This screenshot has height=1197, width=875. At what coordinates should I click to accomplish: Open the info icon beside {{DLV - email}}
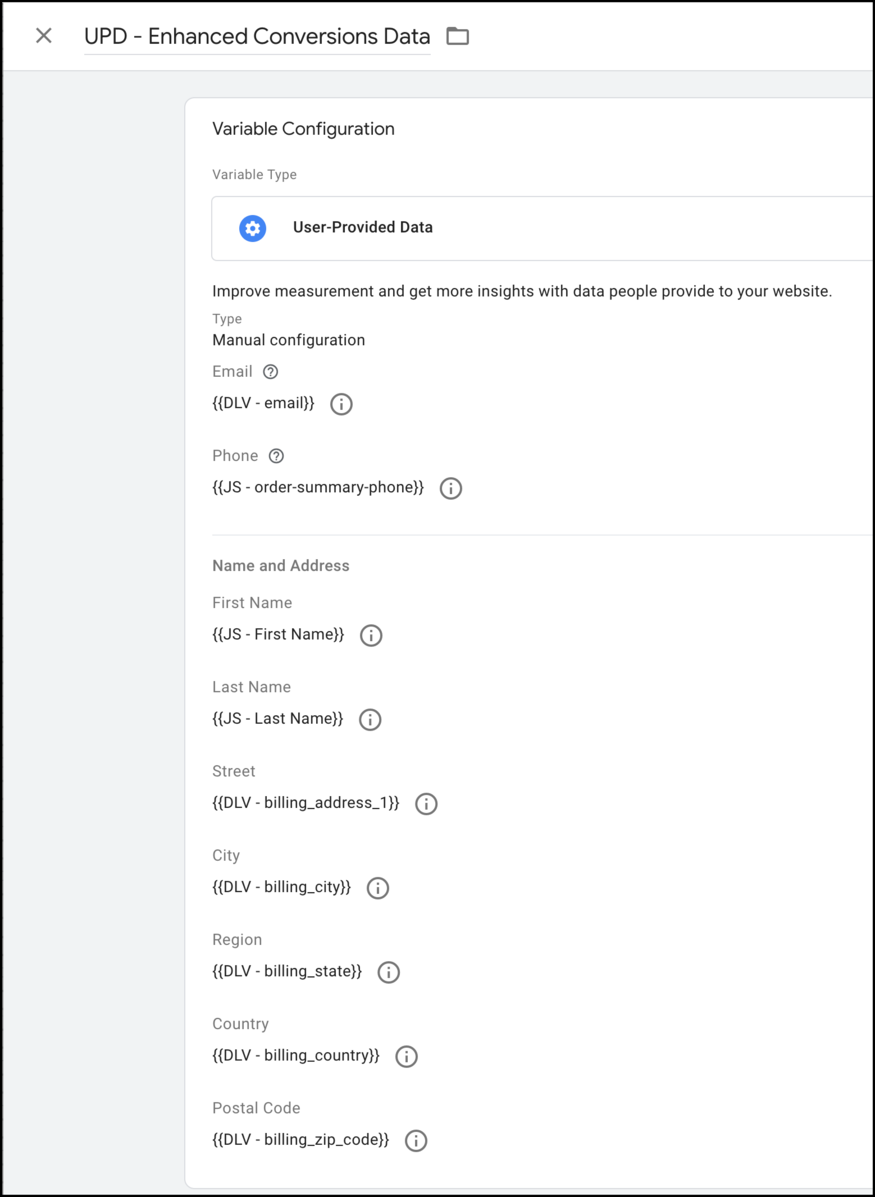[341, 404]
